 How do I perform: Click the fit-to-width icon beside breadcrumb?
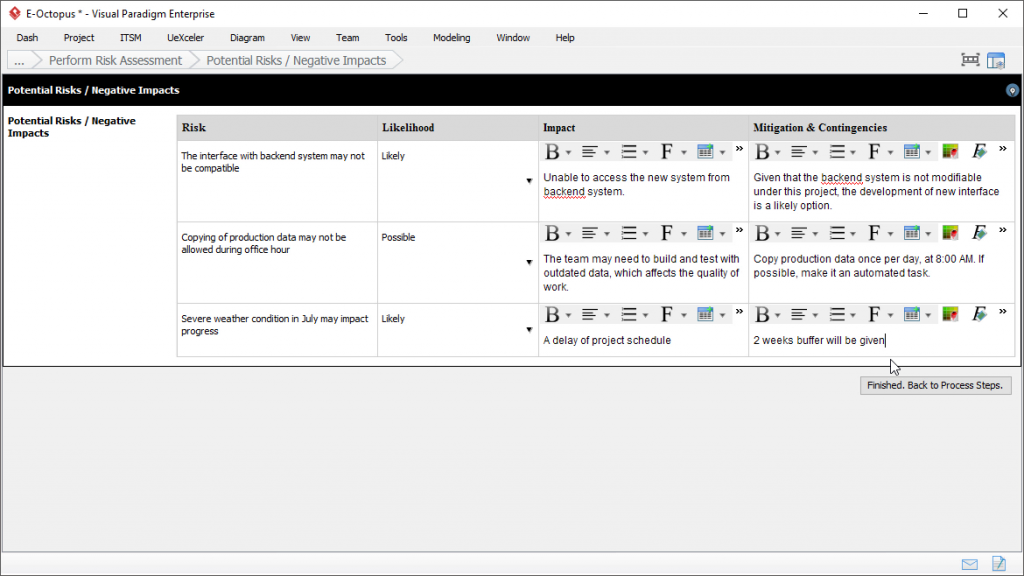tap(970, 60)
